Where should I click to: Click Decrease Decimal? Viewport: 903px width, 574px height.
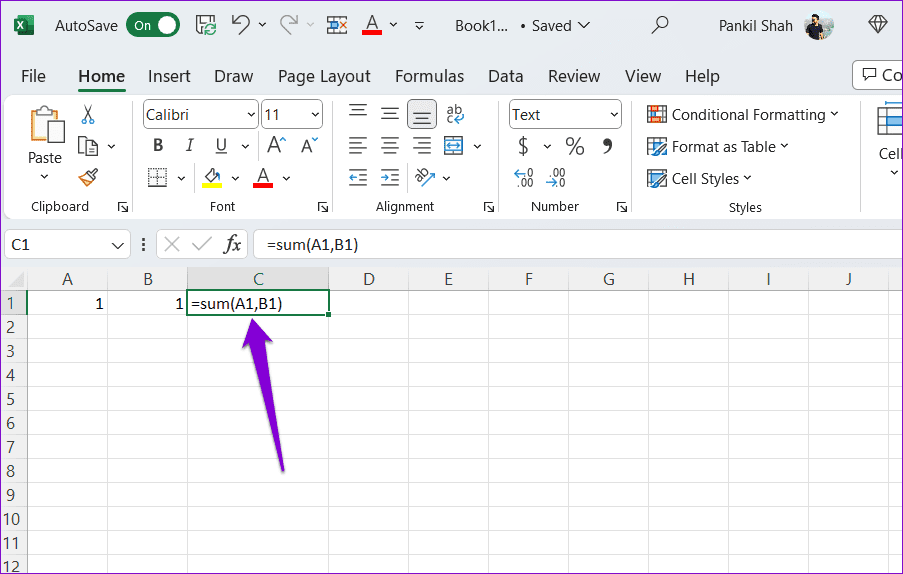[x=556, y=177]
